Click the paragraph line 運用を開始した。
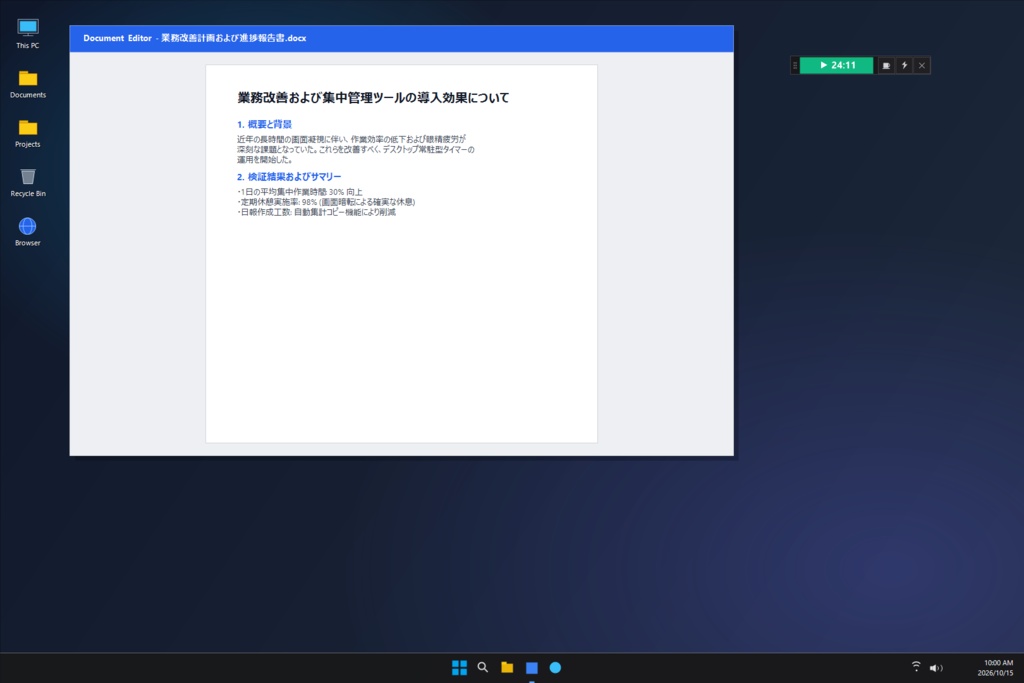 pyautogui.click(x=264, y=159)
